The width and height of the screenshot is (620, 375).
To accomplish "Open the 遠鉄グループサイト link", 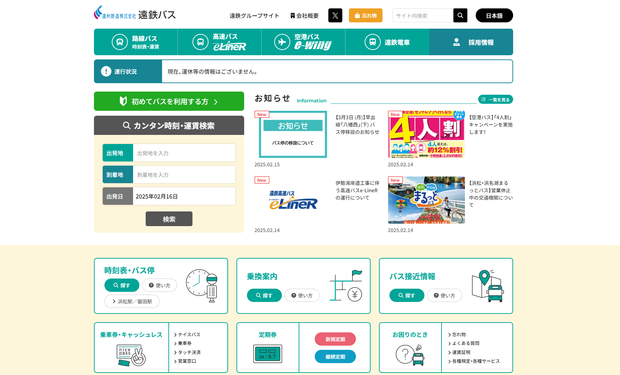I will (254, 15).
